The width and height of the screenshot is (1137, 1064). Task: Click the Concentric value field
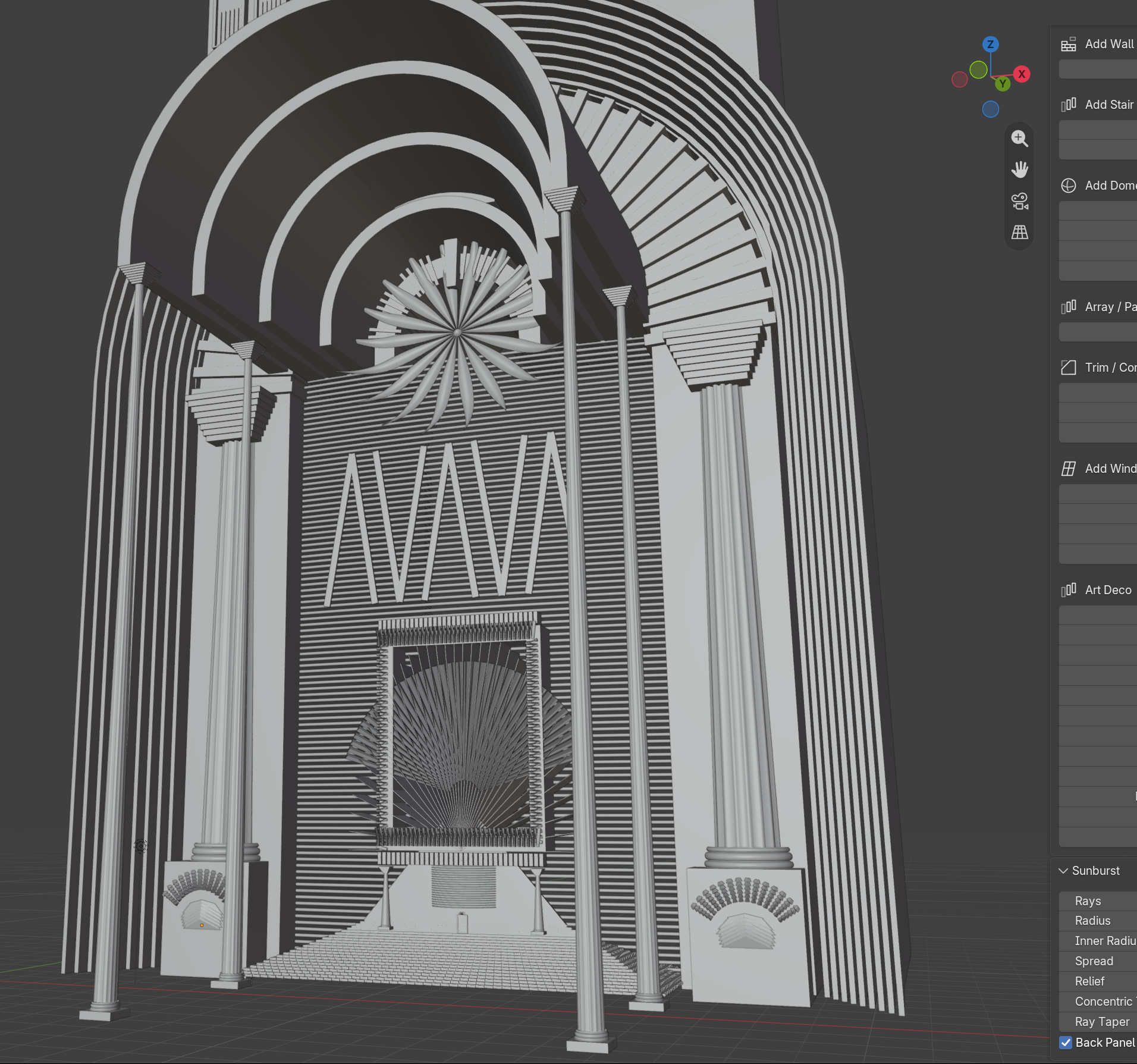(x=1098, y=1002)
